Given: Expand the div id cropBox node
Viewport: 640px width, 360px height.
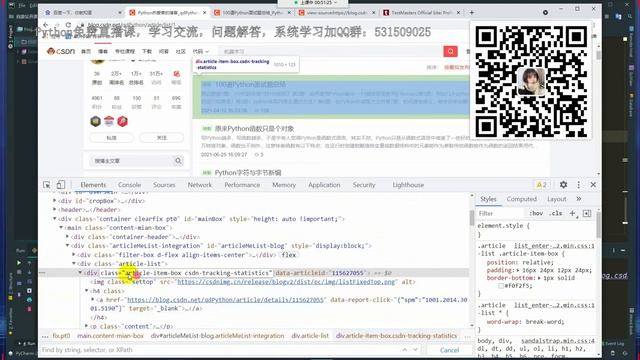Looking at the screenshot, I should point(55,201).
